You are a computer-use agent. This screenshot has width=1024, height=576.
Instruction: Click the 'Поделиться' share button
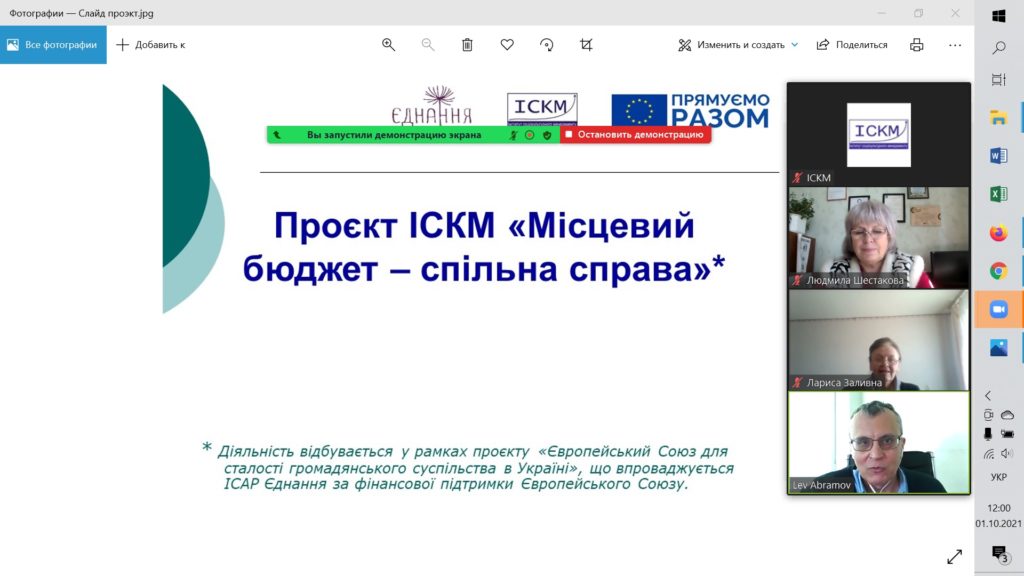tap(852, 45)
